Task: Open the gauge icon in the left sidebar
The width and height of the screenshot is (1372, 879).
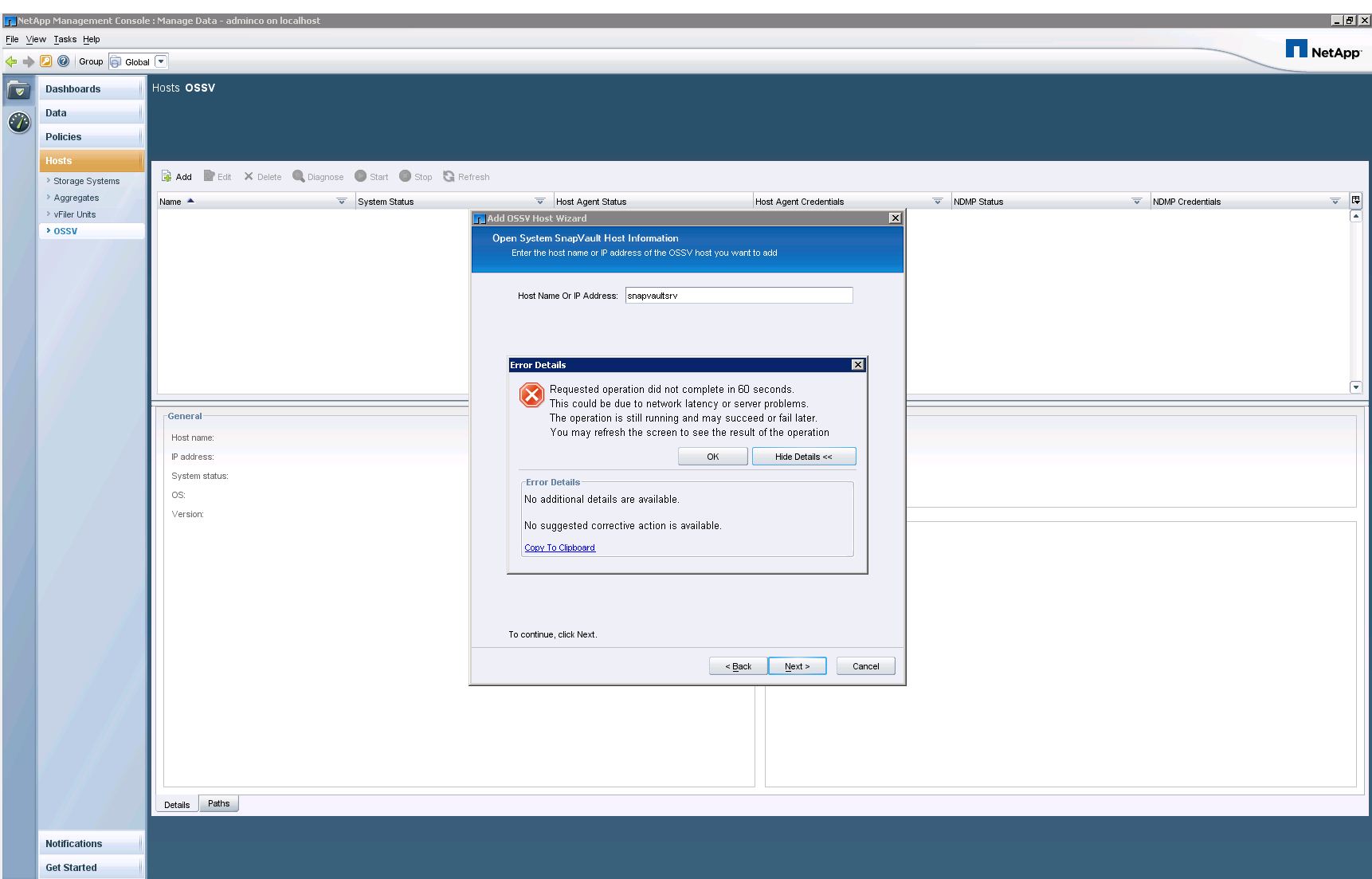Action: [x=19, y=123]
